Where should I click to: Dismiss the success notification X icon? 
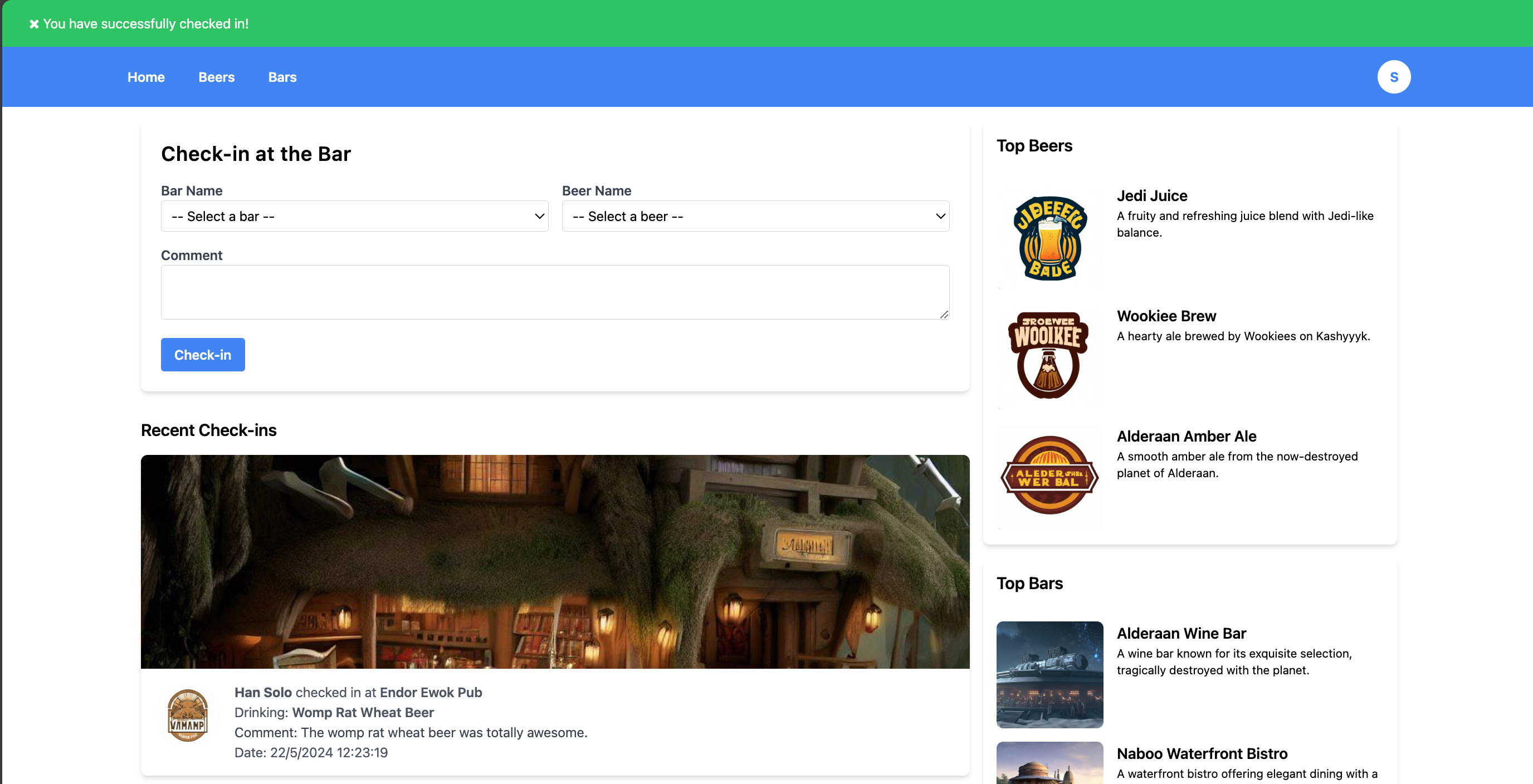tap(34, 24)
